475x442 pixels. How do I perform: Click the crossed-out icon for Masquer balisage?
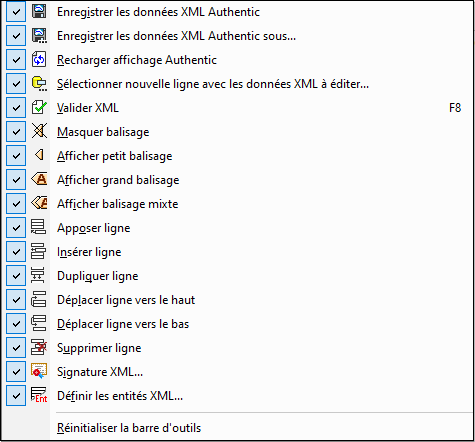39,132
